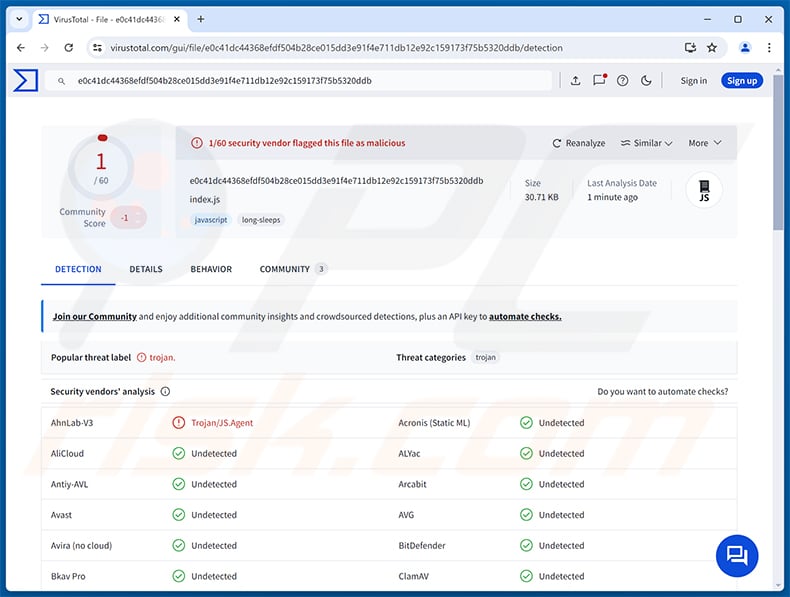
Task: Open the browser profile icon
Action: pyautogui.click(x=745, y=48)
